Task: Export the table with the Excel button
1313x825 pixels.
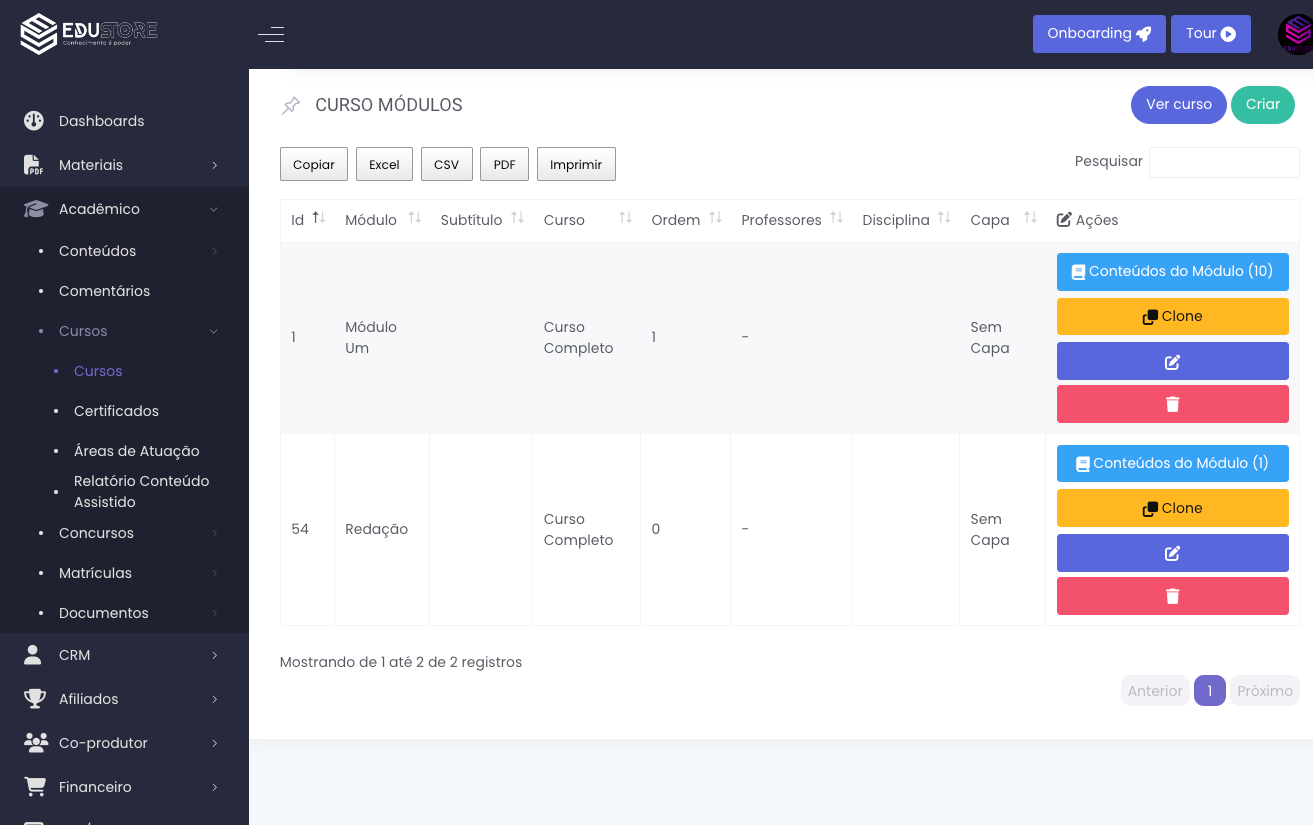Action: (384, 165)
